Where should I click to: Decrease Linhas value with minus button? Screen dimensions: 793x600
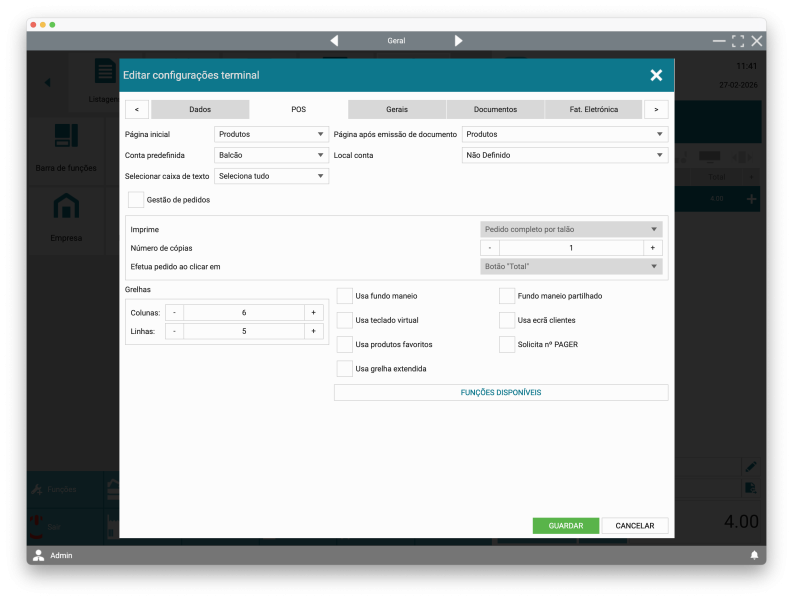pyautogui.click(x=174, y=331)
